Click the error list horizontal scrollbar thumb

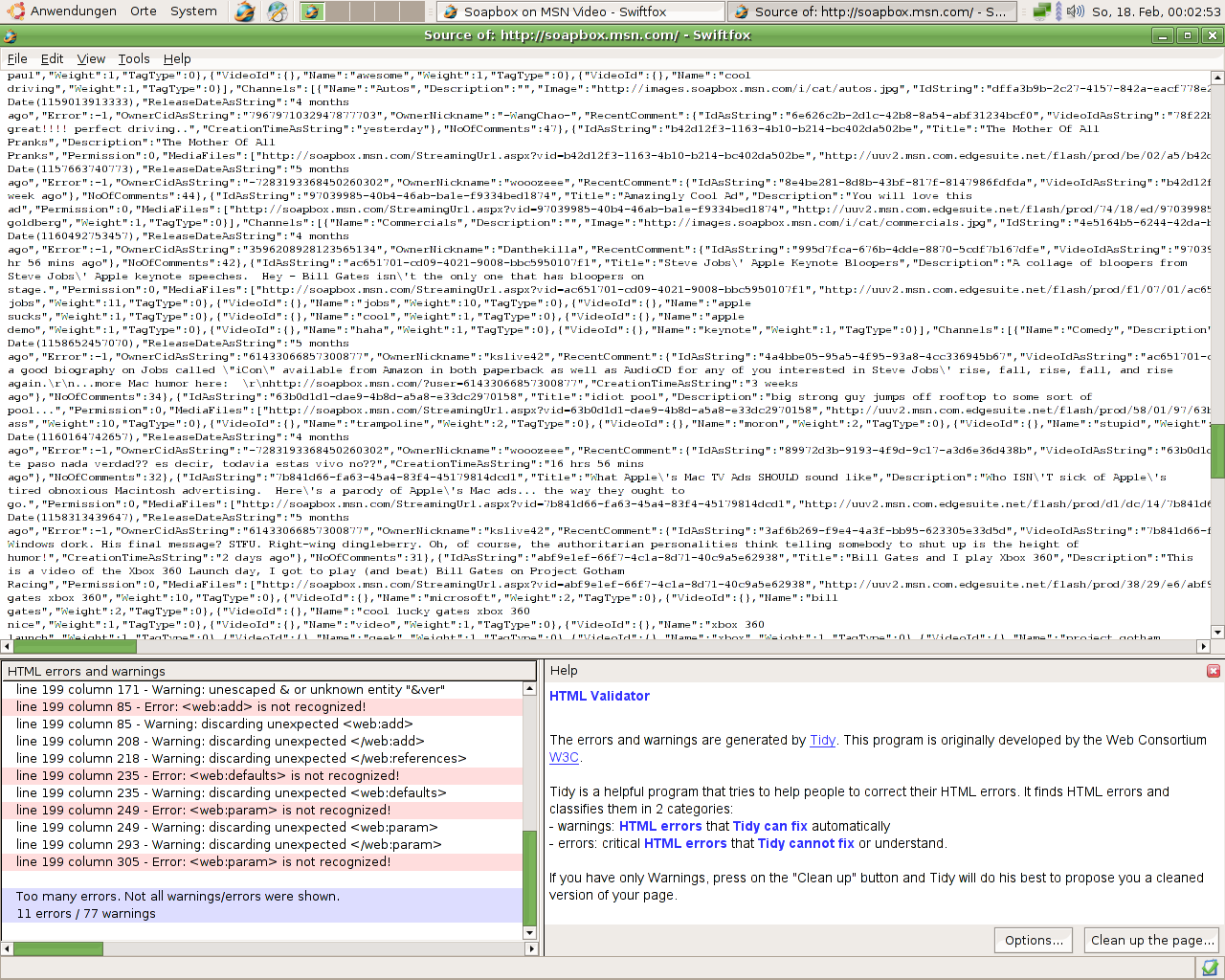click(x=57, y=948)
